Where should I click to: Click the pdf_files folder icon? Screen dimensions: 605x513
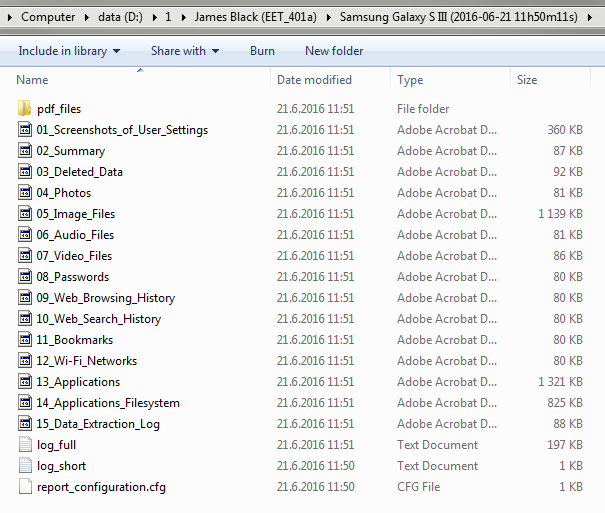click(25, 109)
